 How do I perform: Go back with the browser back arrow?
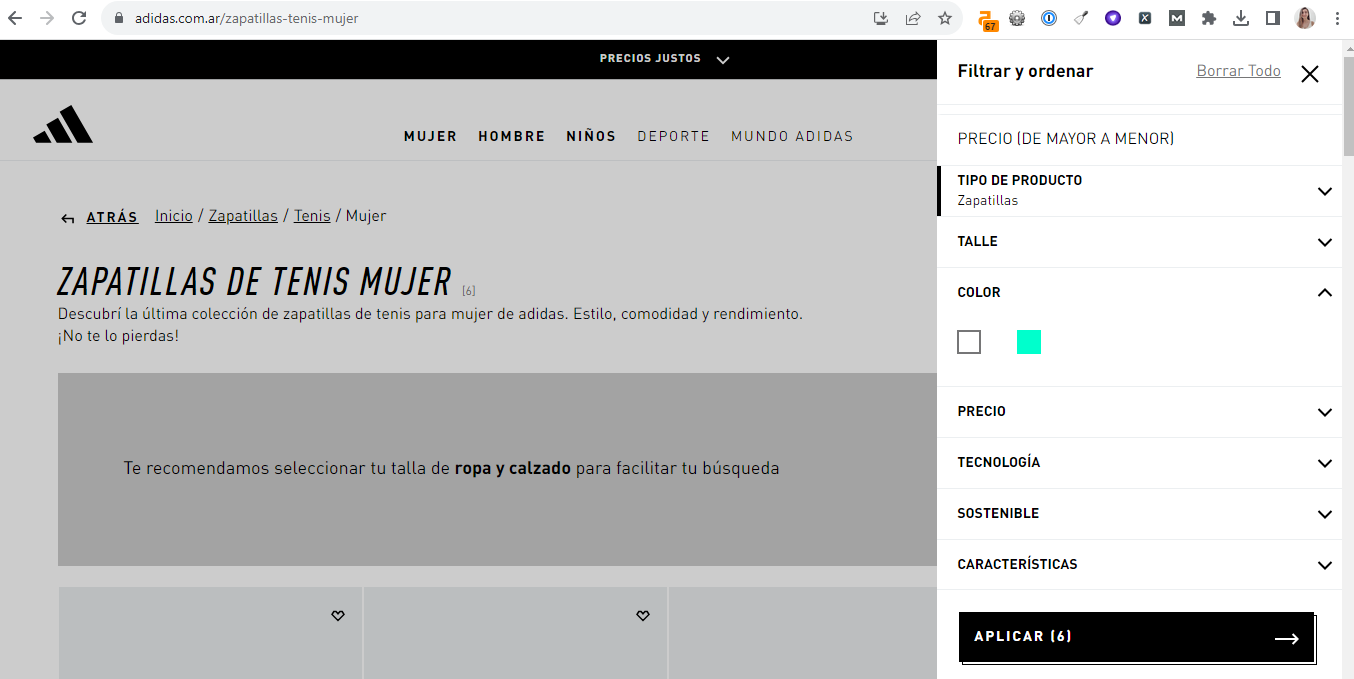click(15, 18)
